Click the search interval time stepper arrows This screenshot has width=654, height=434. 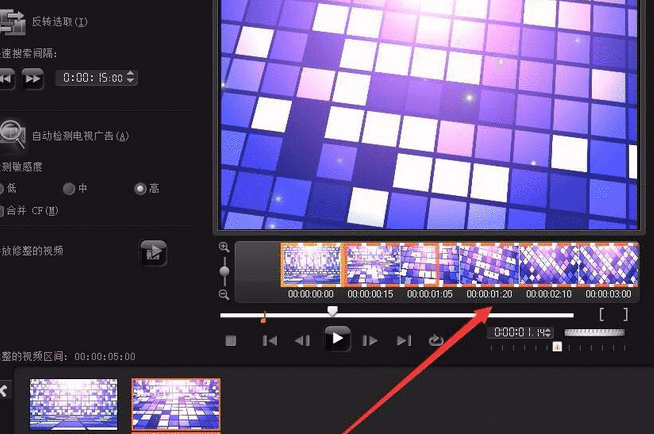pos(131,78)
